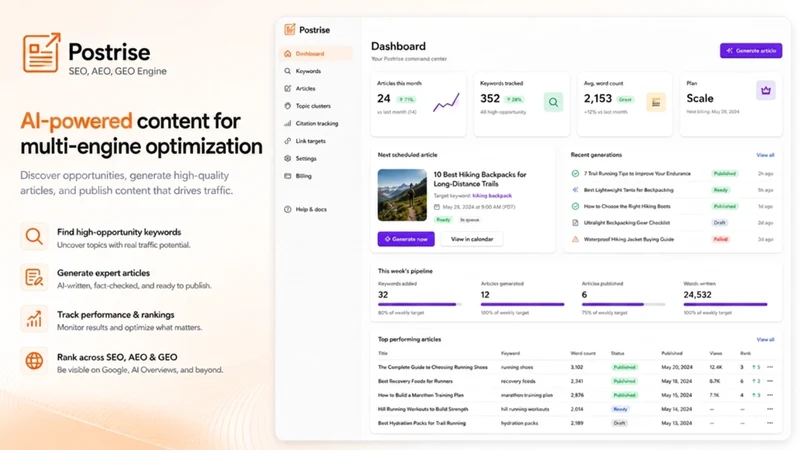Click the yellow document icon on Avg. word count card
Viewport: 800px width, 450px height.
[656, 102]
